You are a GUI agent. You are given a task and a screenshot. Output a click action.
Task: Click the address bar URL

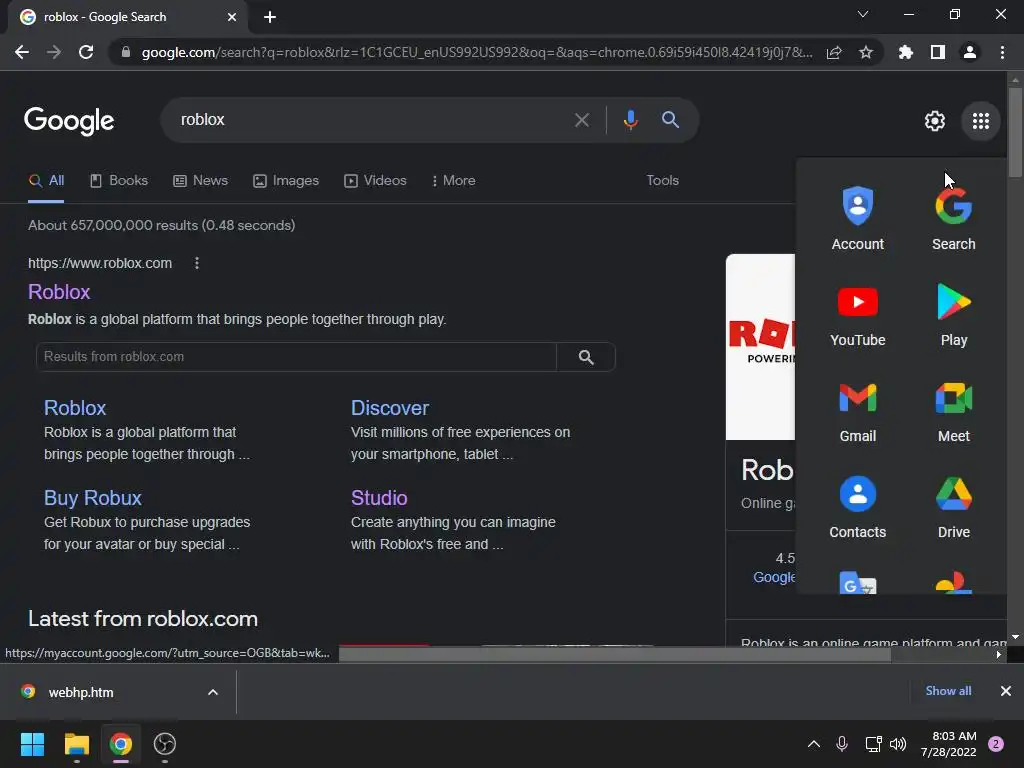477,52
